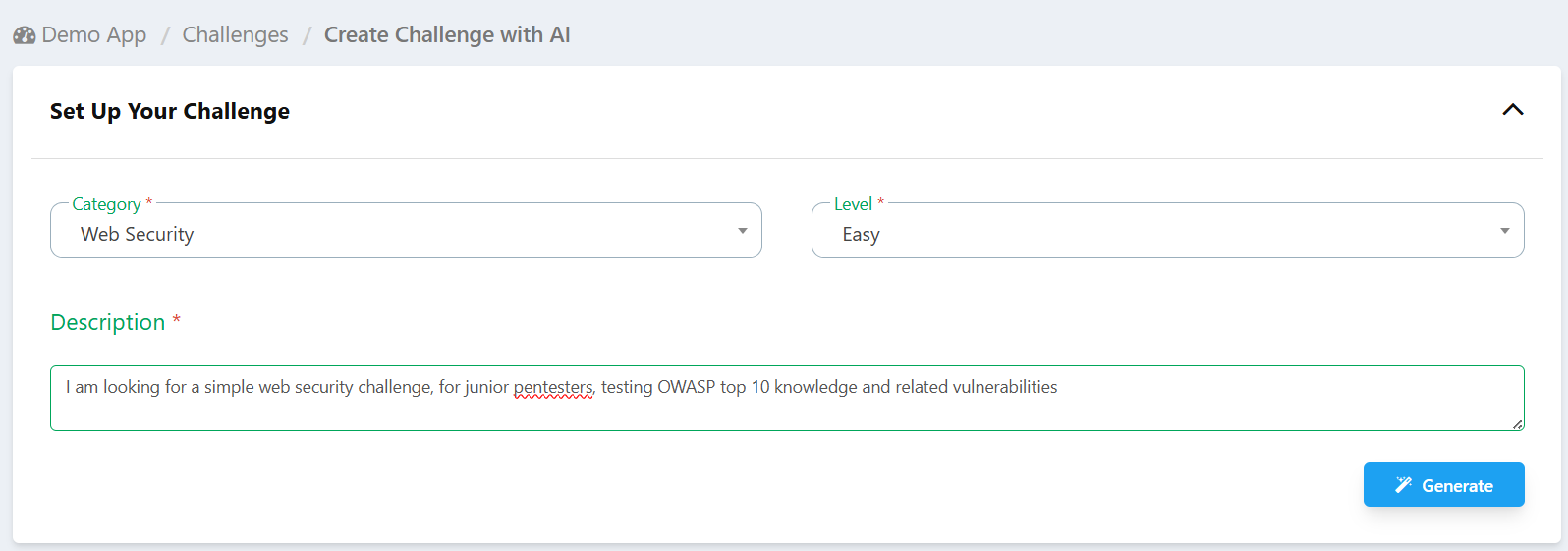Click the textarea resize handle corner

(1517, 424)
